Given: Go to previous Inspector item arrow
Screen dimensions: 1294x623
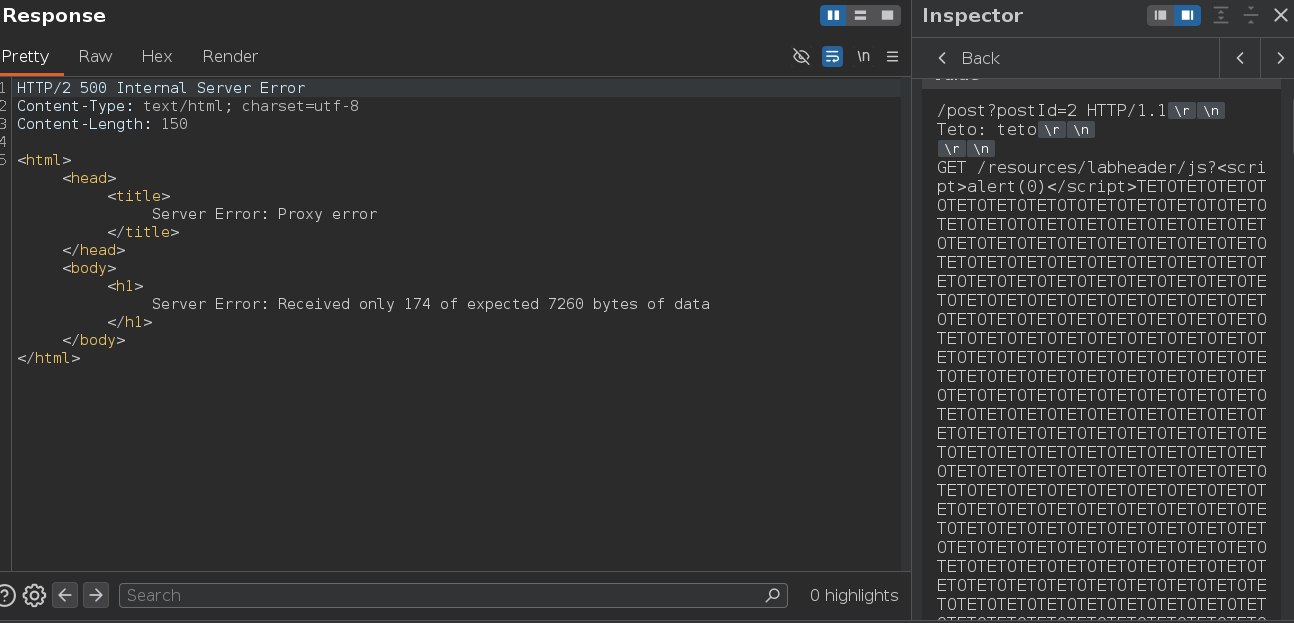Looking at the screenshot, I should (x=1240, y=58).
